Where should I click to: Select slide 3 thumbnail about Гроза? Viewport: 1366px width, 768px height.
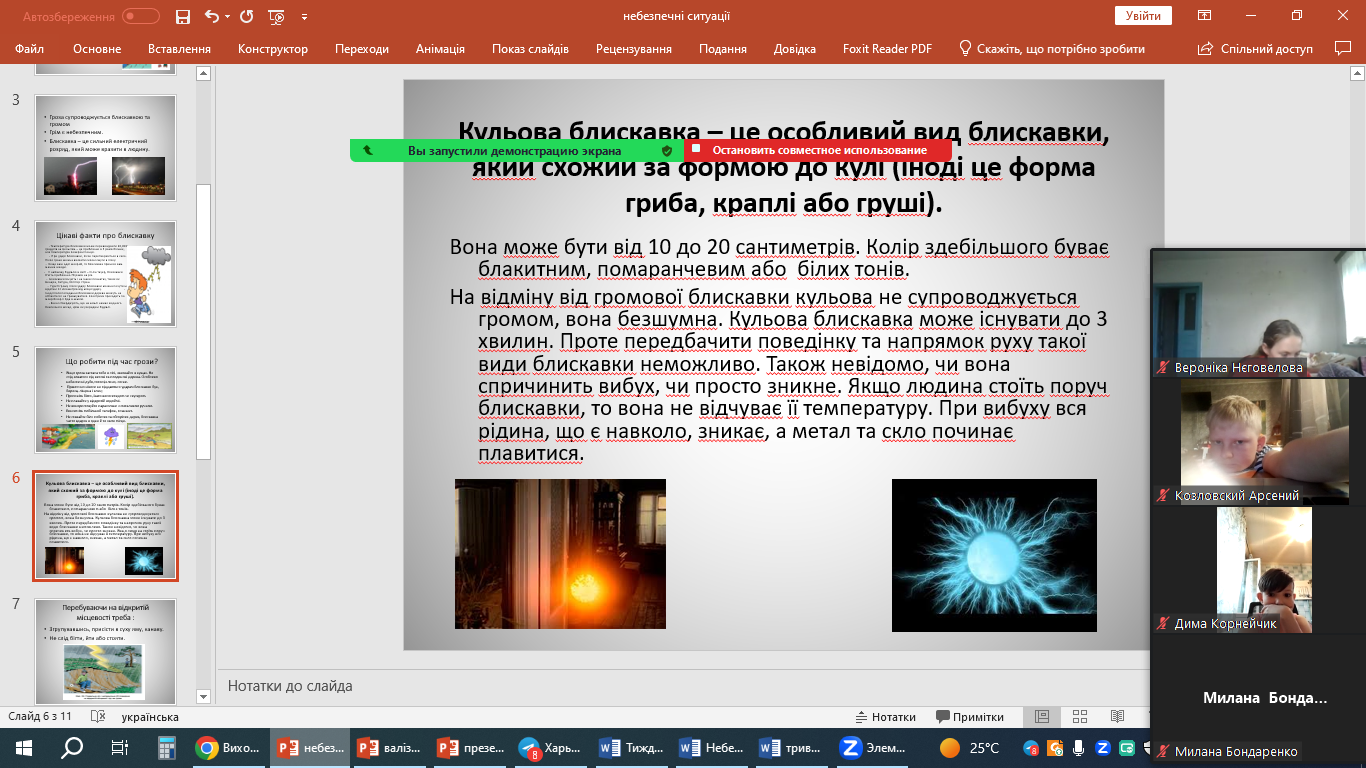tap(106, 147)
